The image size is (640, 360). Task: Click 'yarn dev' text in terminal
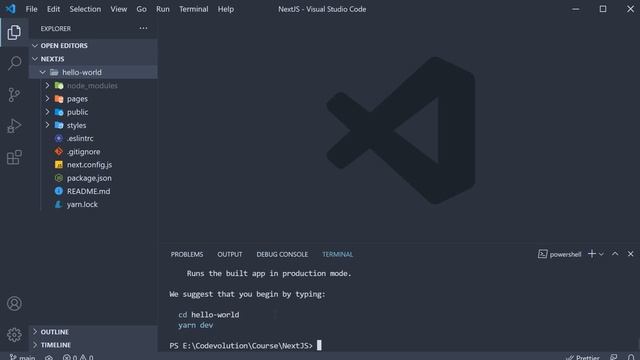click(196, 325)
